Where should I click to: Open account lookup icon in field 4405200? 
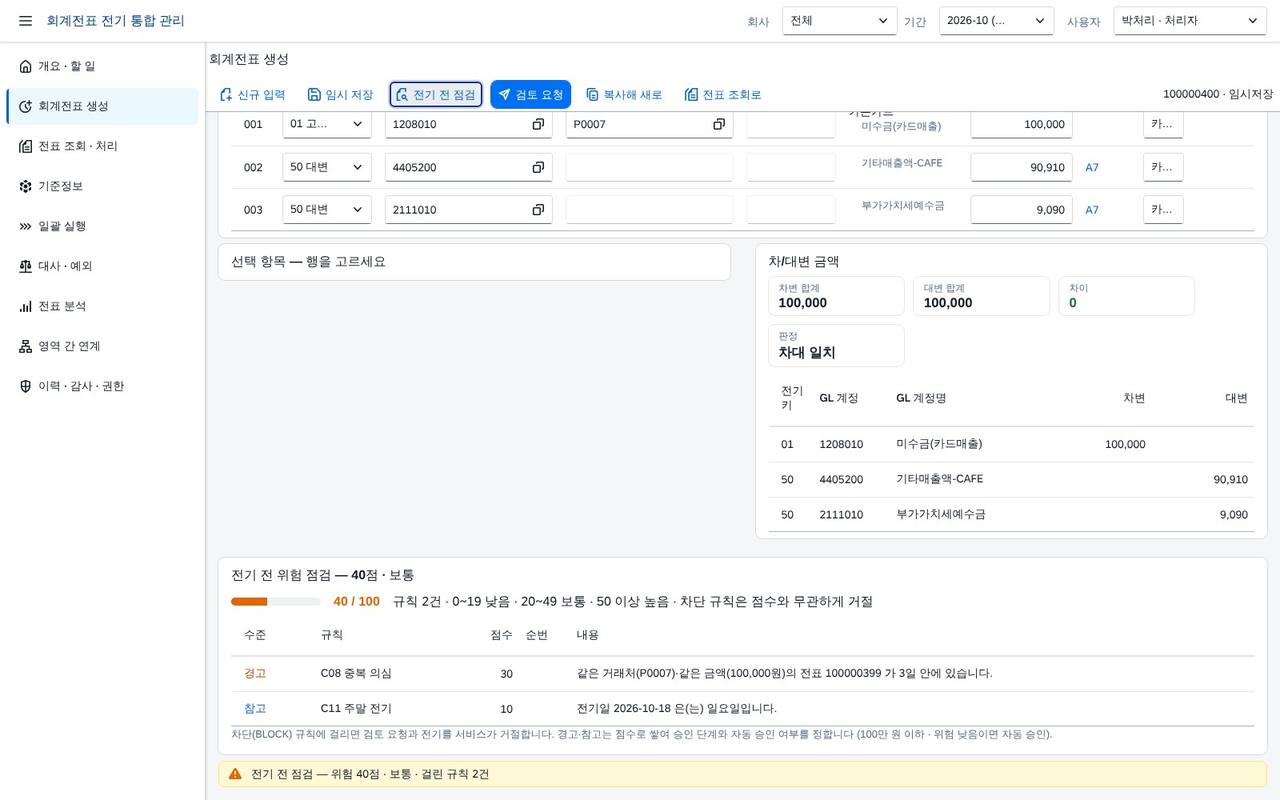(x=538, y=167)
